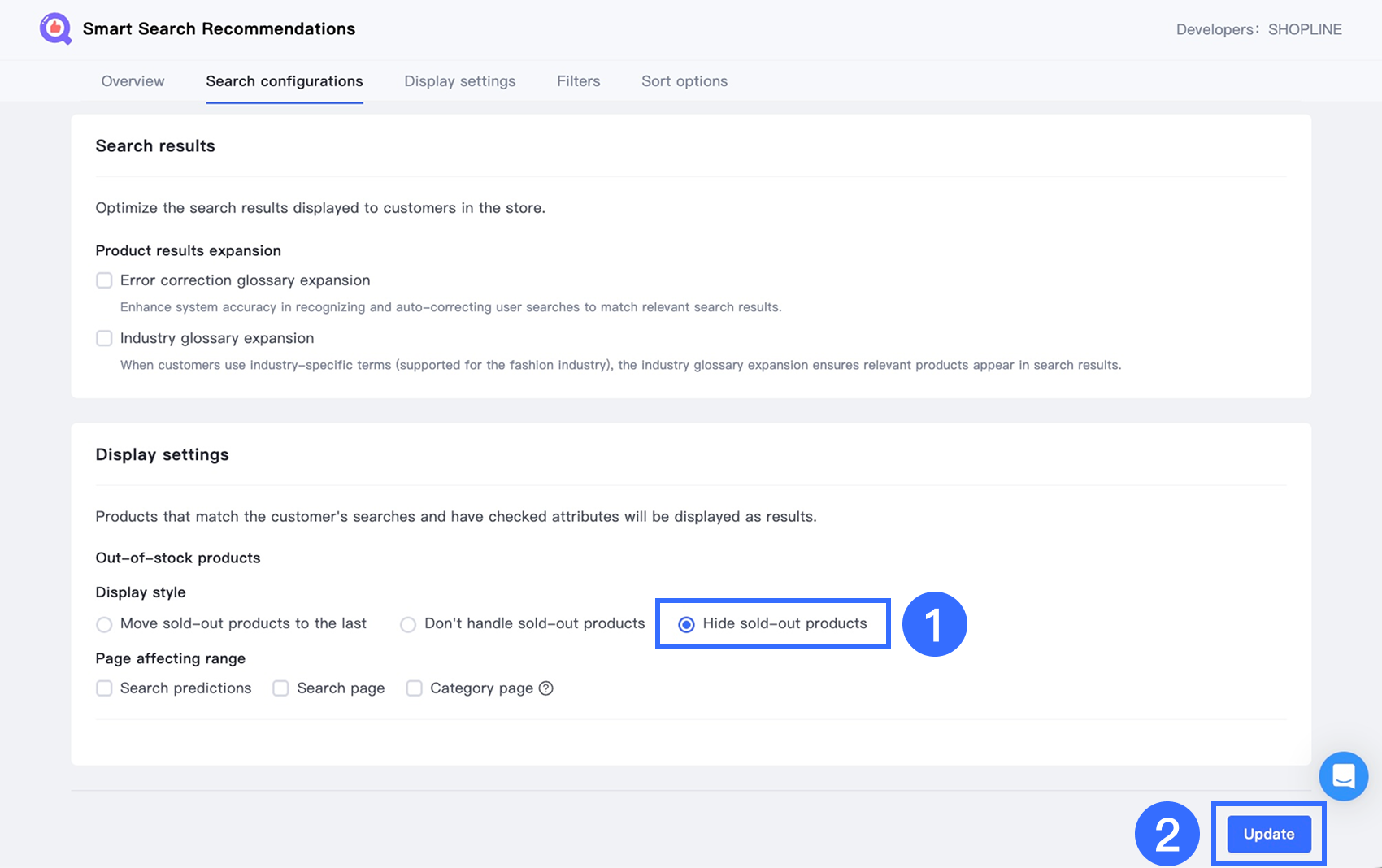Check the Category page option
The width and height of the screenshot is (1382, 868).
[x=414, y=688]
